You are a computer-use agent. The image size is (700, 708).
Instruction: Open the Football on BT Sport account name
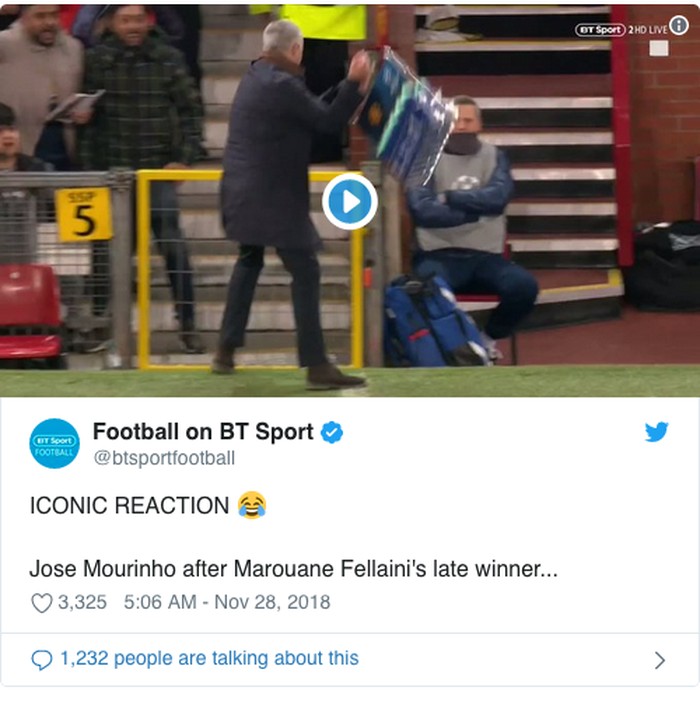203,432
